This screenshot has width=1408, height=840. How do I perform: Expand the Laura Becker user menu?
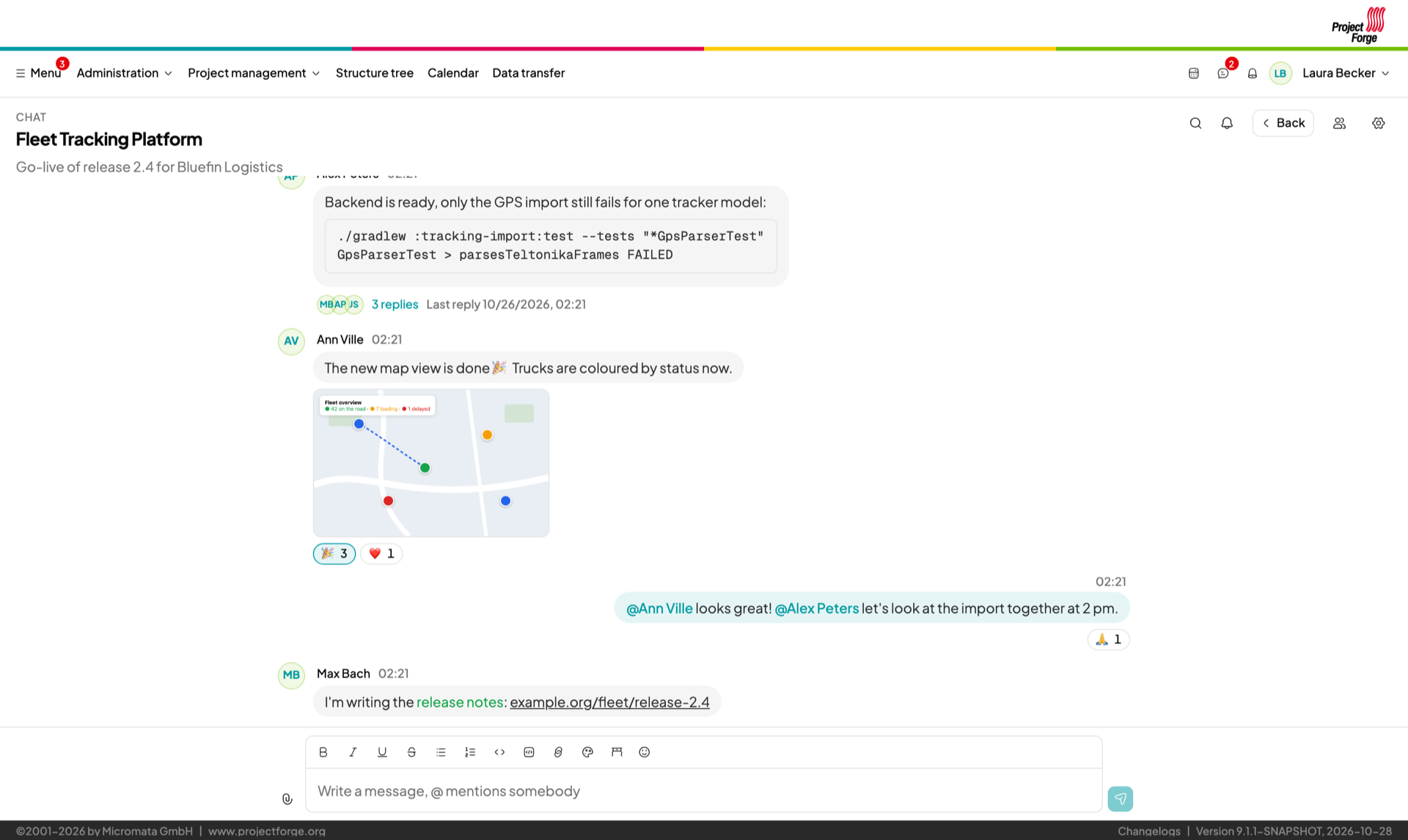(x=1346, y=73)
